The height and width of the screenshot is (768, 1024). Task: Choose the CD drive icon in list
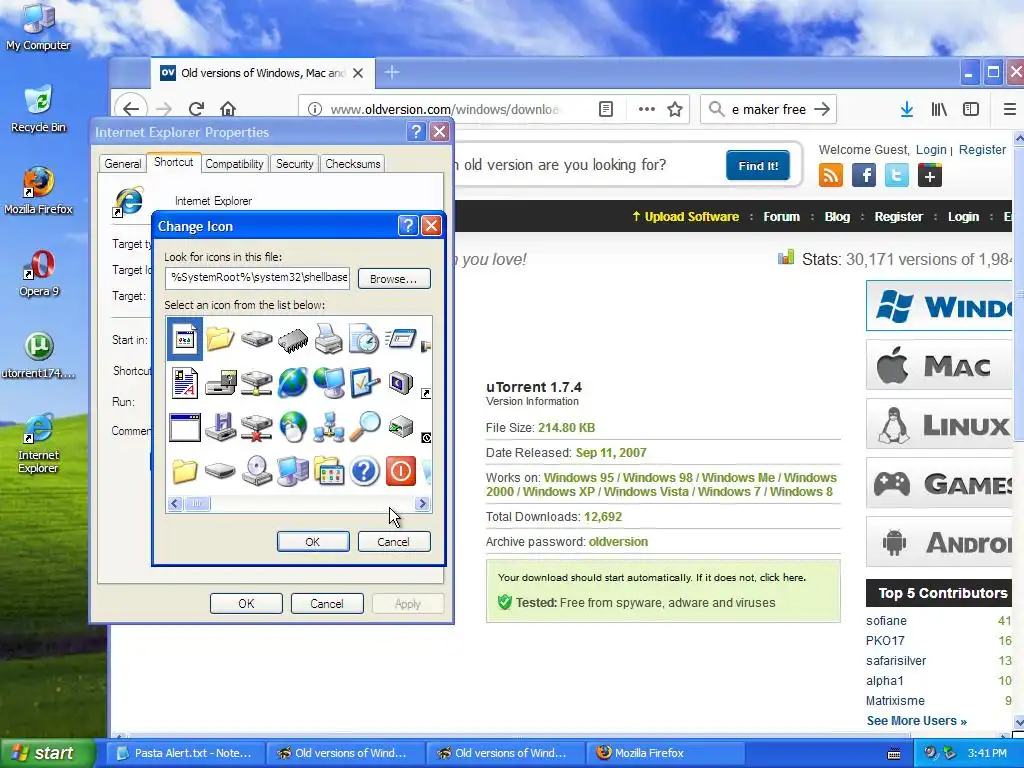(256, 471)
